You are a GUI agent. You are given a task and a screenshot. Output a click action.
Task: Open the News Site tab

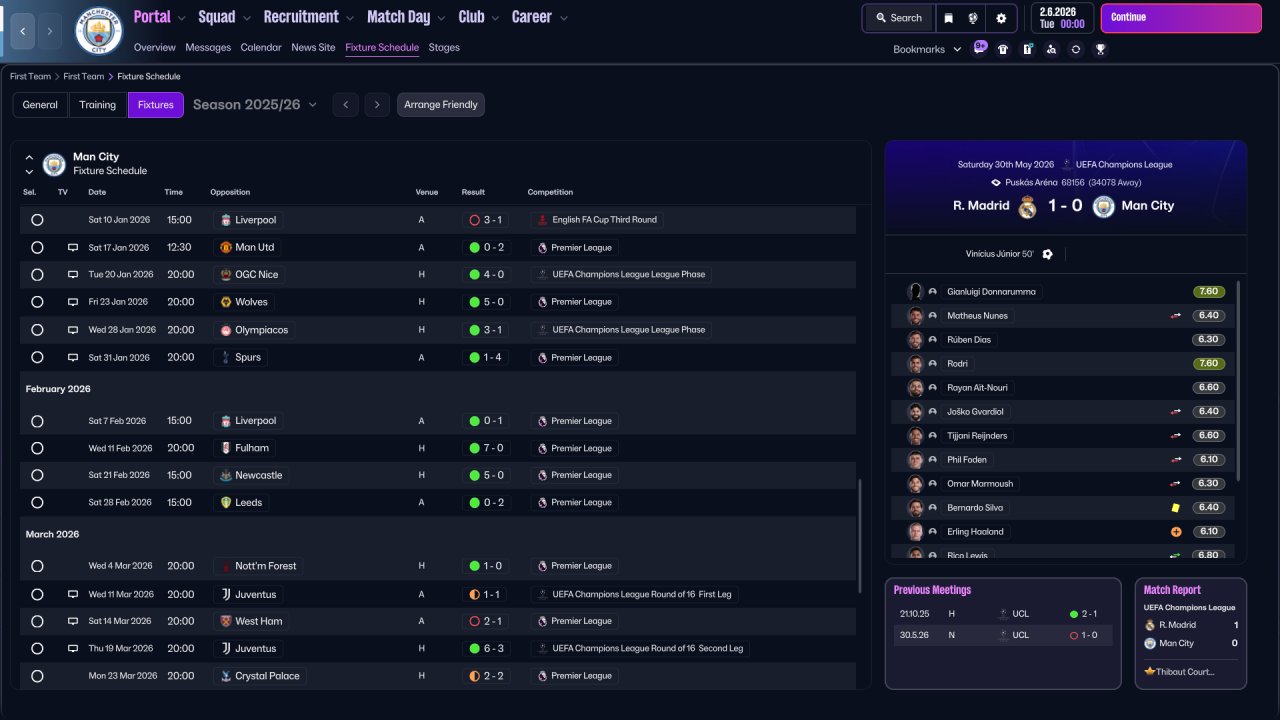pyautogui.click(x=313, y=47)
